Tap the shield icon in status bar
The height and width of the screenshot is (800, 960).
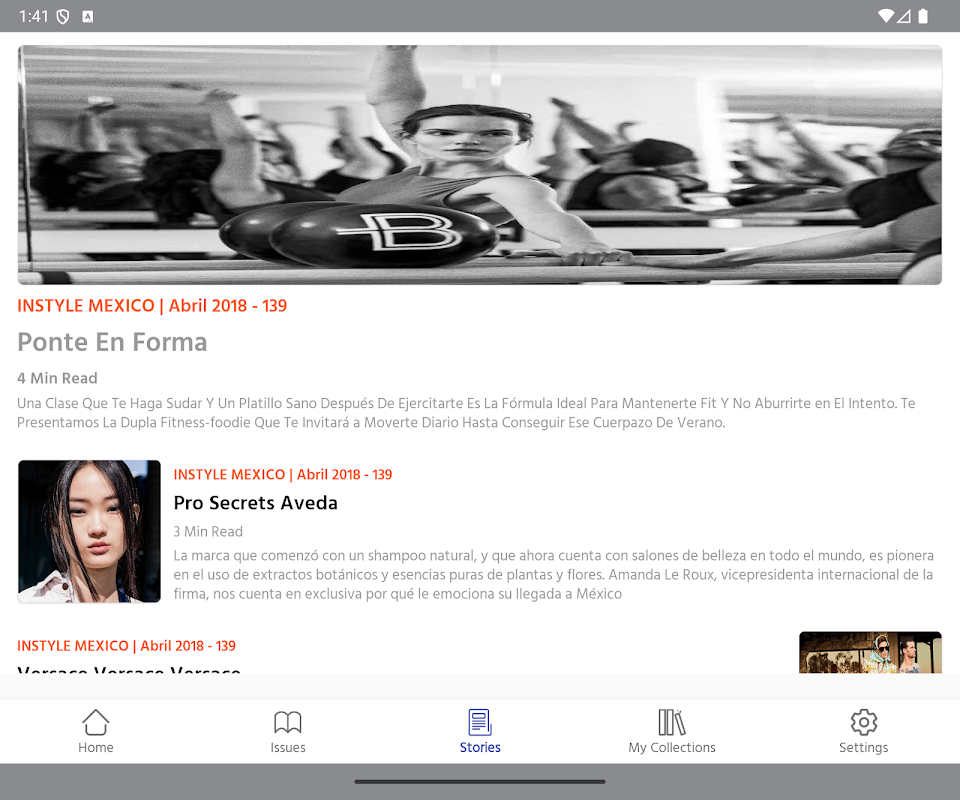pos(63,17)
